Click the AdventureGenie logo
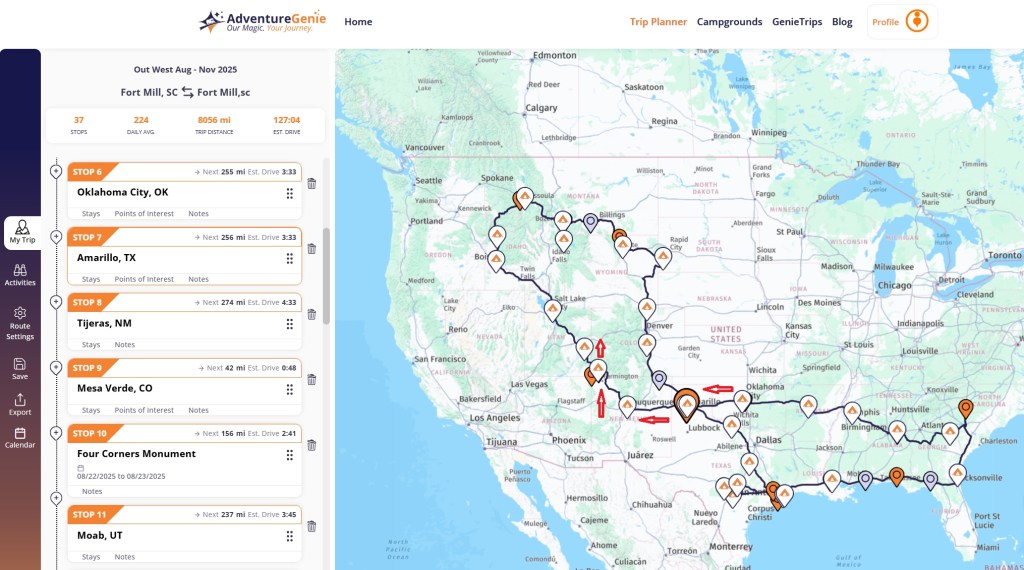The image size is (1024, 570). tap(264, 22)
